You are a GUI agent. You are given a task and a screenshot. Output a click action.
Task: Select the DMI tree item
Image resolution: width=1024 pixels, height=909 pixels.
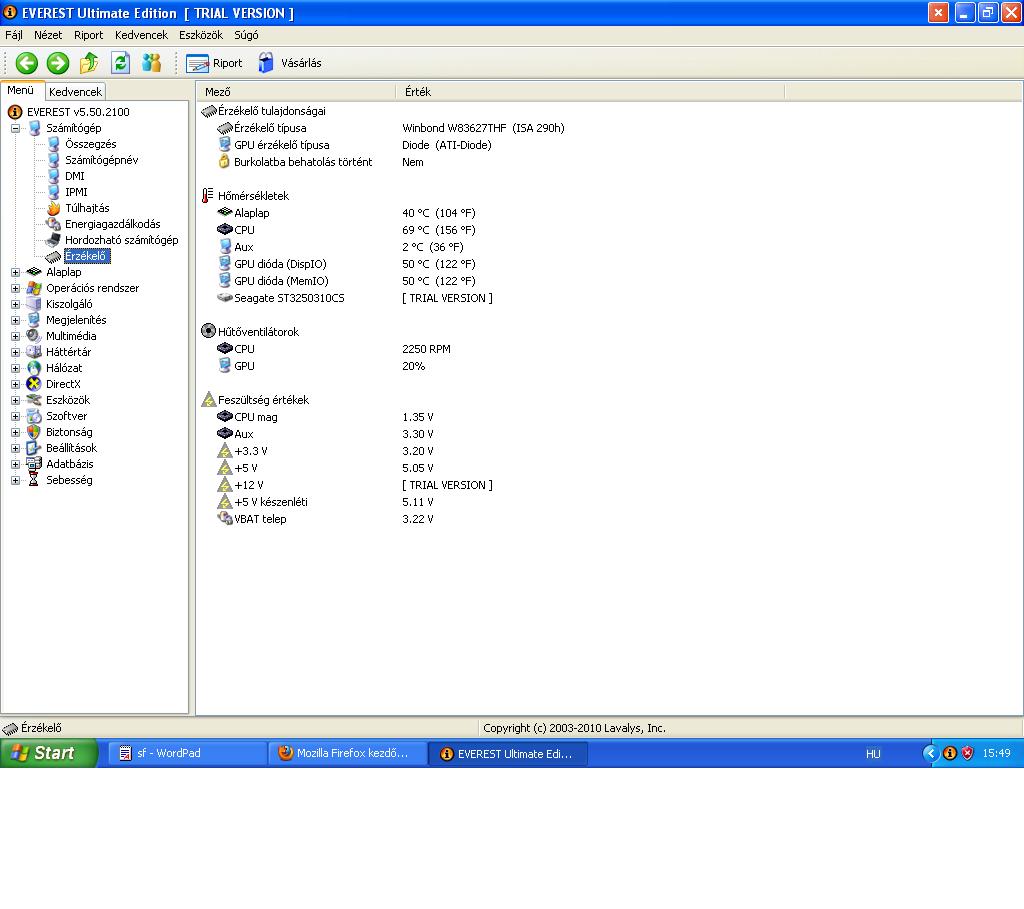click(74, 176)
